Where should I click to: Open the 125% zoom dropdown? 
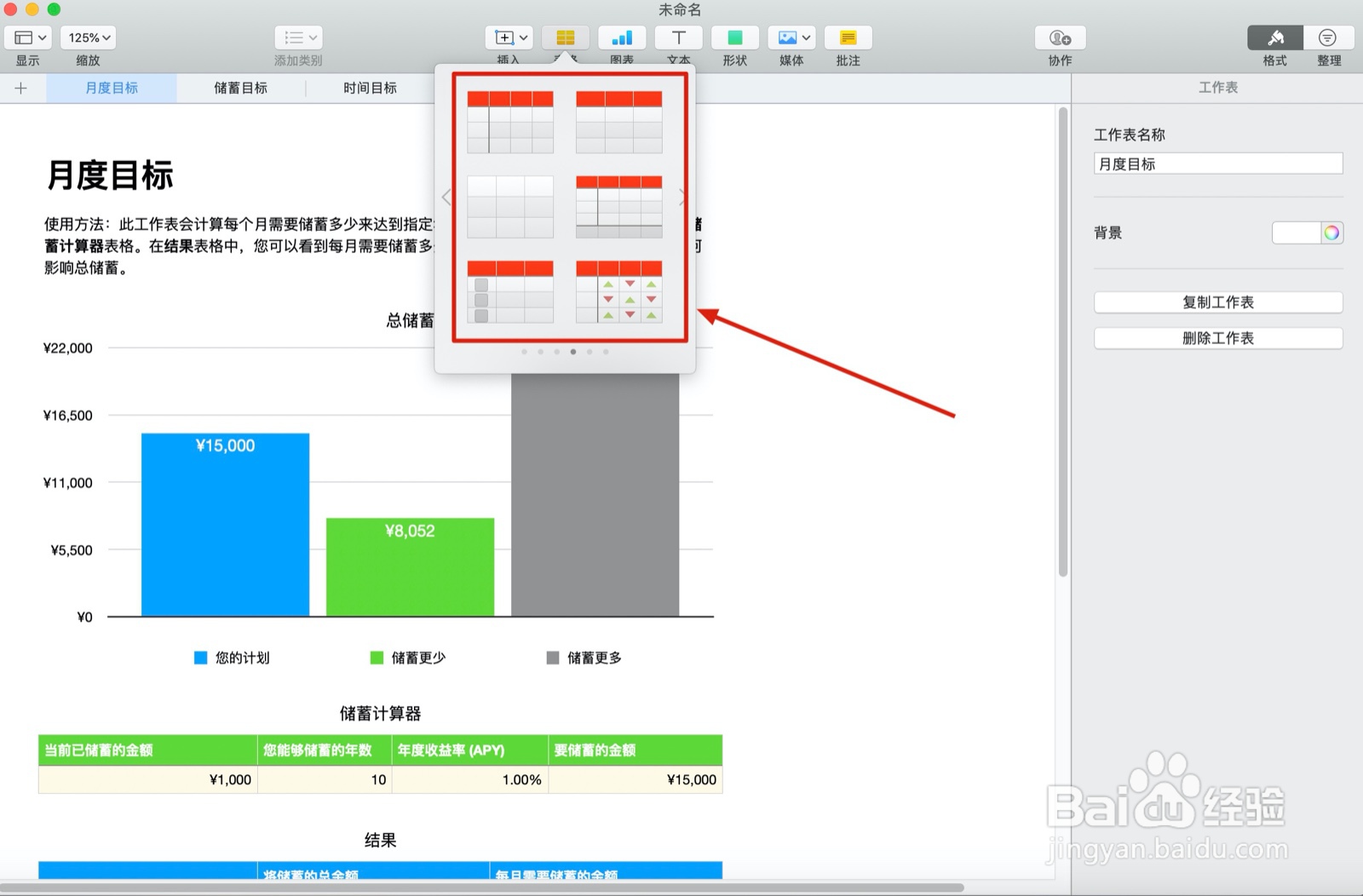[88, 37]
